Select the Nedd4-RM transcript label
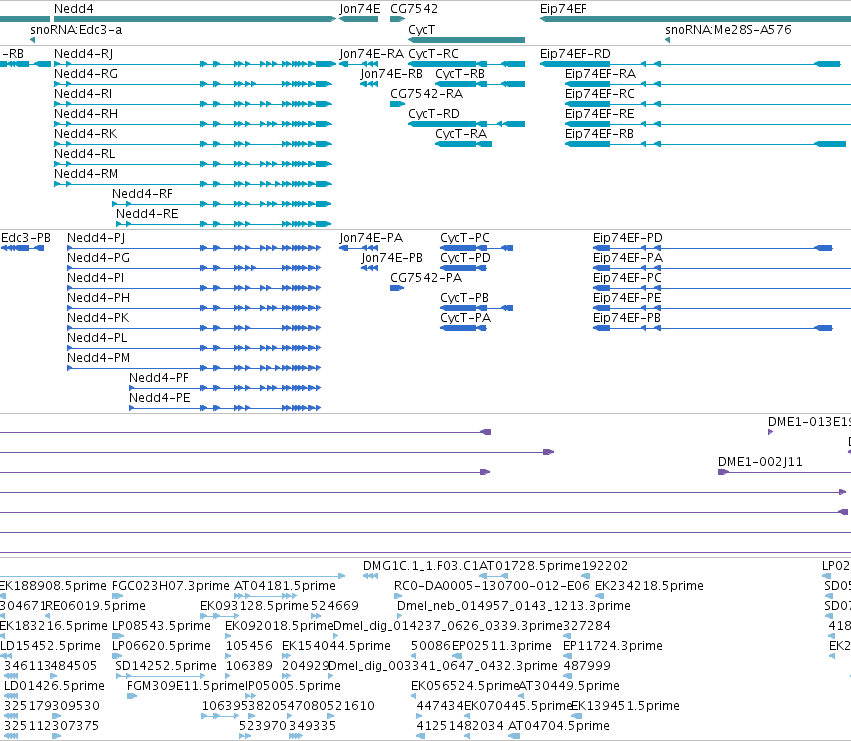 click(86, 174)
